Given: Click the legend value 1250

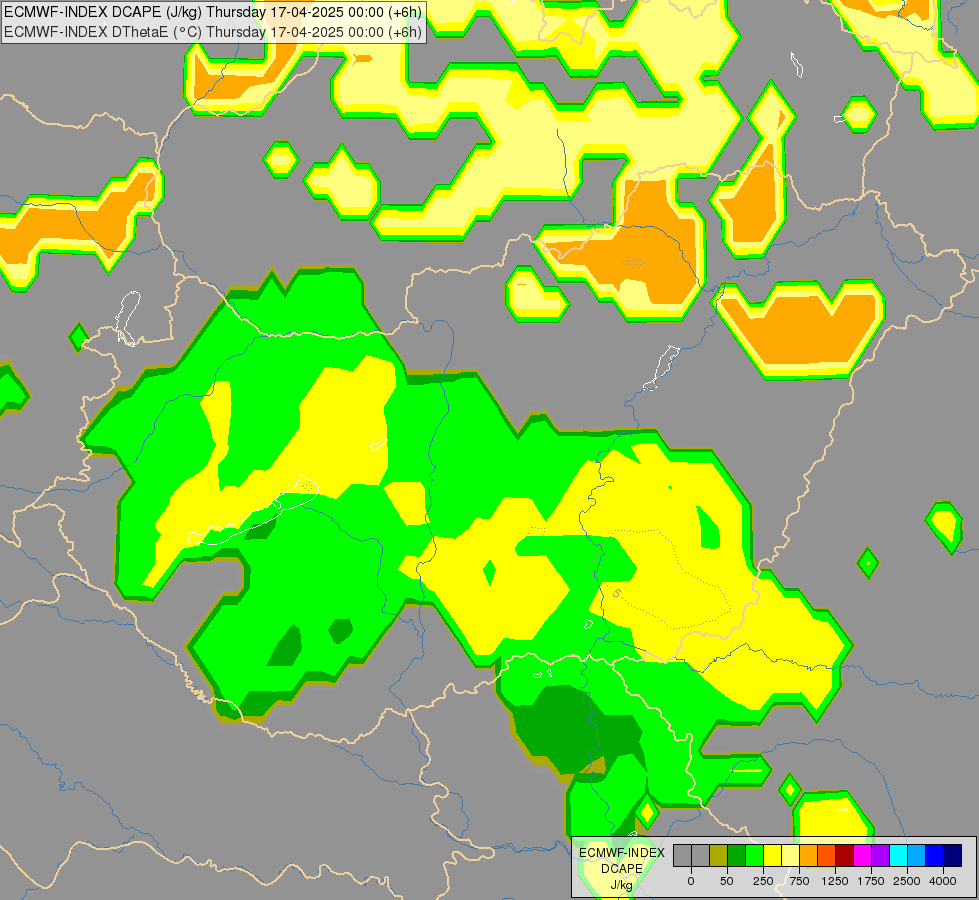Looking at the screenshot, I should (x=835, y=881).
